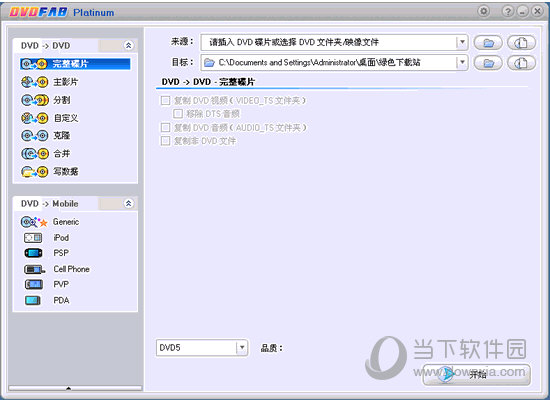Click the PVP device icon
The image size is (550, 401).
pyautogui.click(x=34, y=284)
